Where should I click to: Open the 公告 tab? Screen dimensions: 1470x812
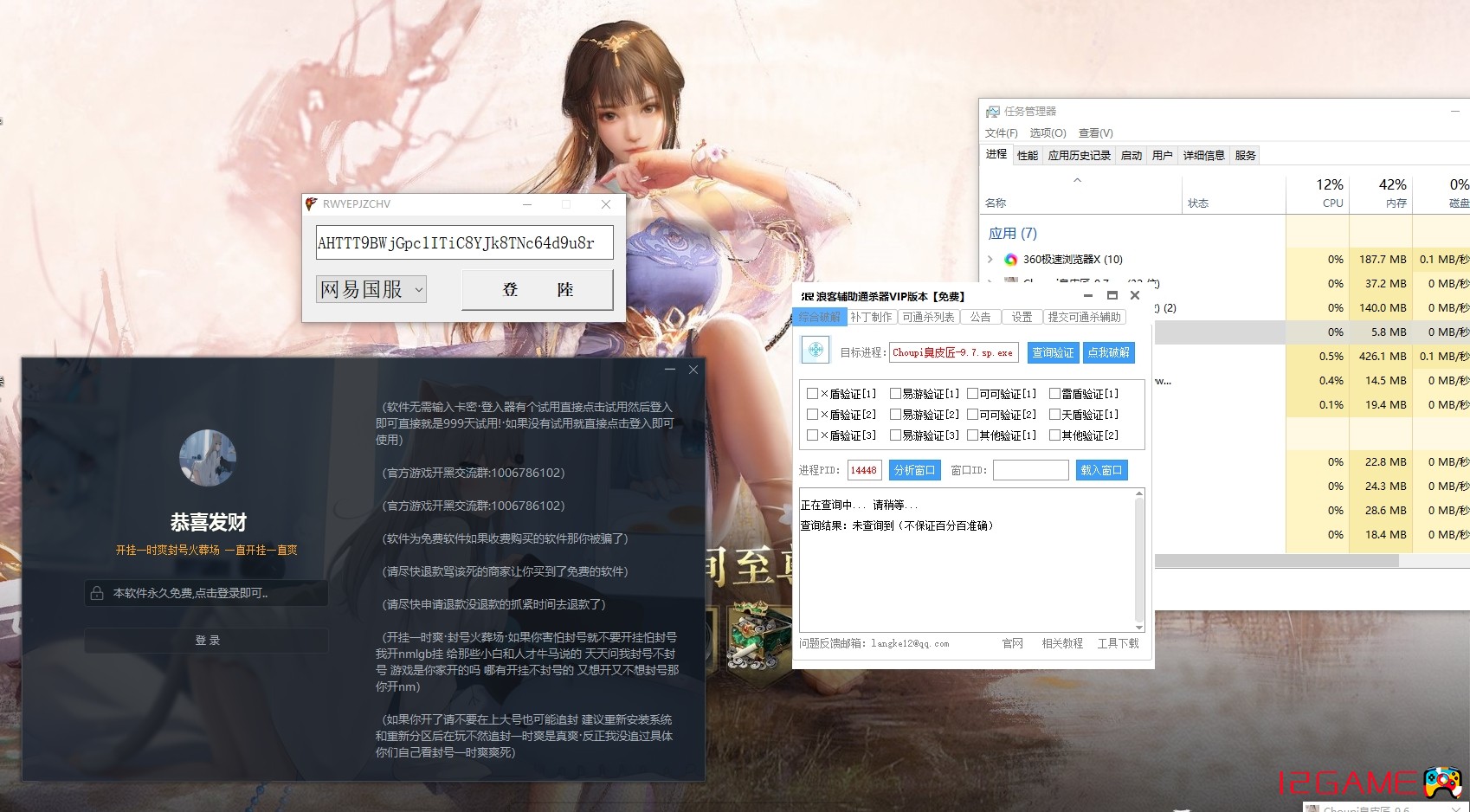(x=980, y=317)
